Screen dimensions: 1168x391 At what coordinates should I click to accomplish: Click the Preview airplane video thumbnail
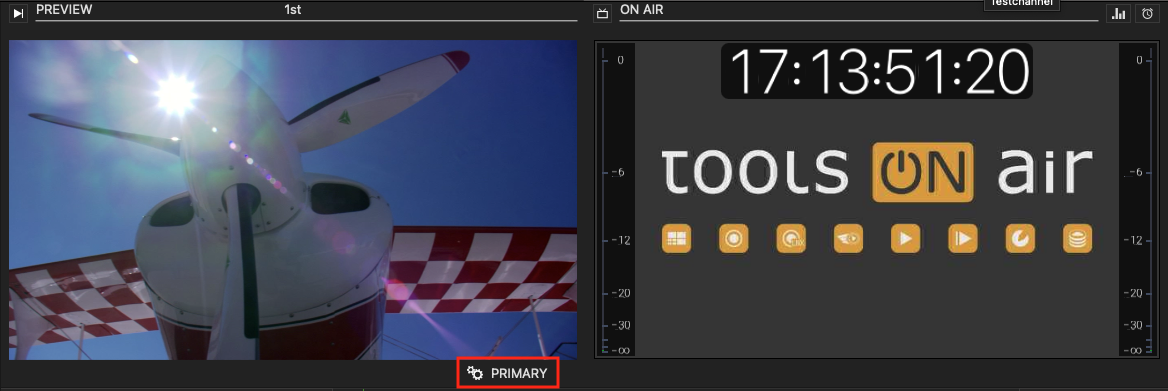click(293, 200)
